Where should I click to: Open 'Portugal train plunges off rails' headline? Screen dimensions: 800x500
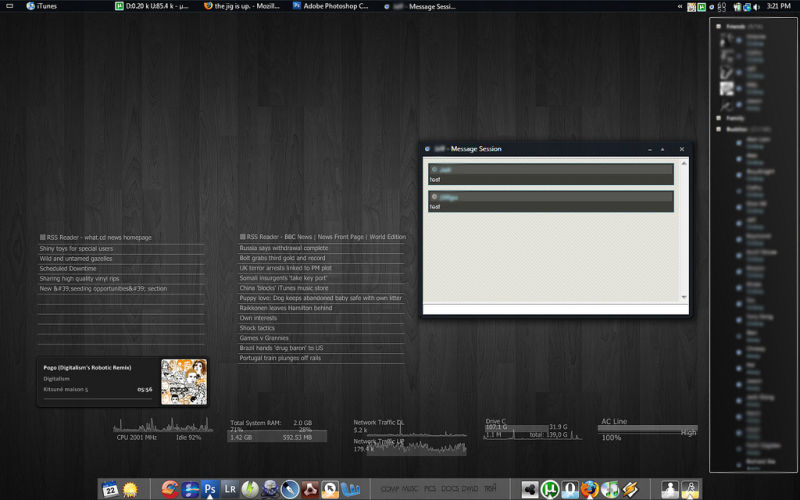click(280, 358)
